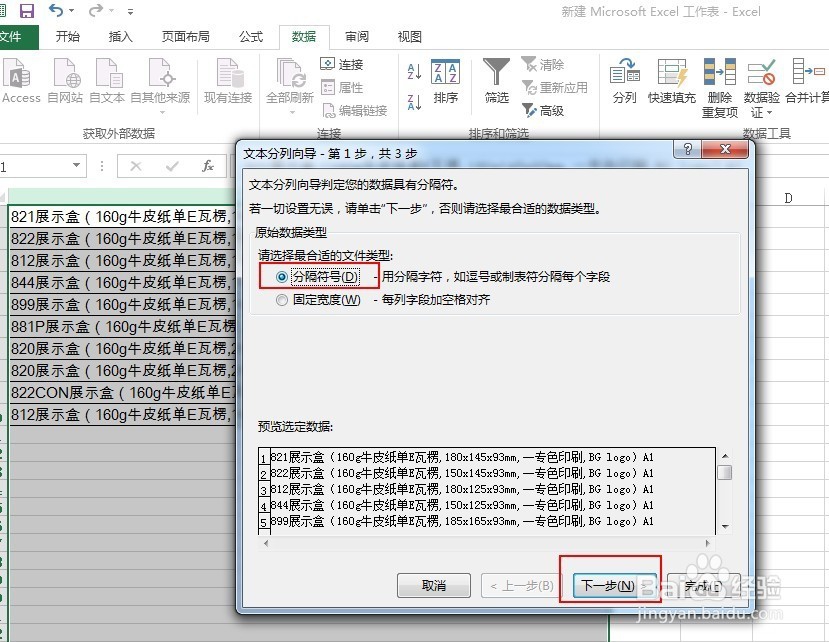Viewport: 829px width, 642px height.
Task: Click the formula bar cancel X icon
Action: [136, 167]
